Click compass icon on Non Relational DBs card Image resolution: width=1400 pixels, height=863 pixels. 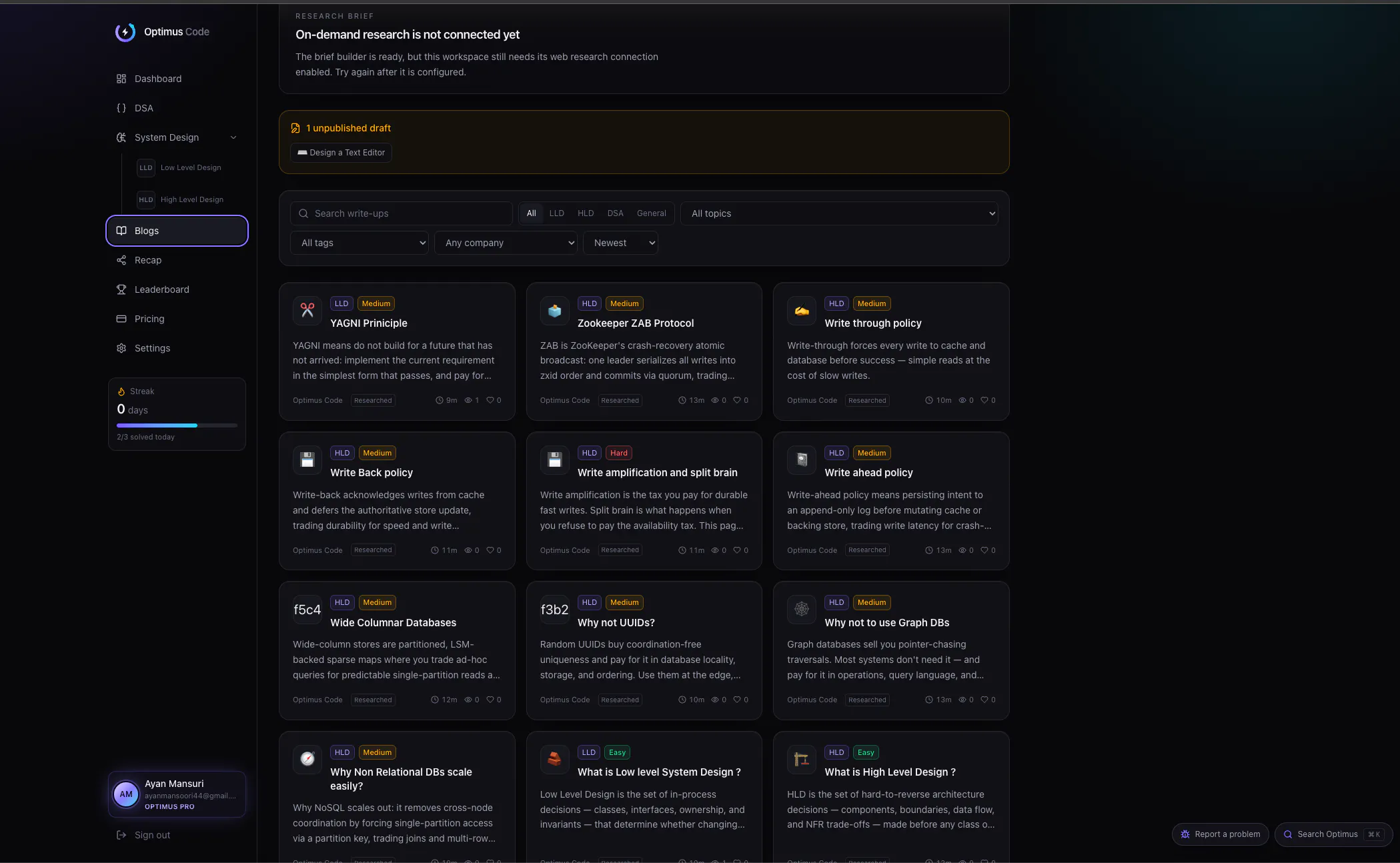pos(307,760)
